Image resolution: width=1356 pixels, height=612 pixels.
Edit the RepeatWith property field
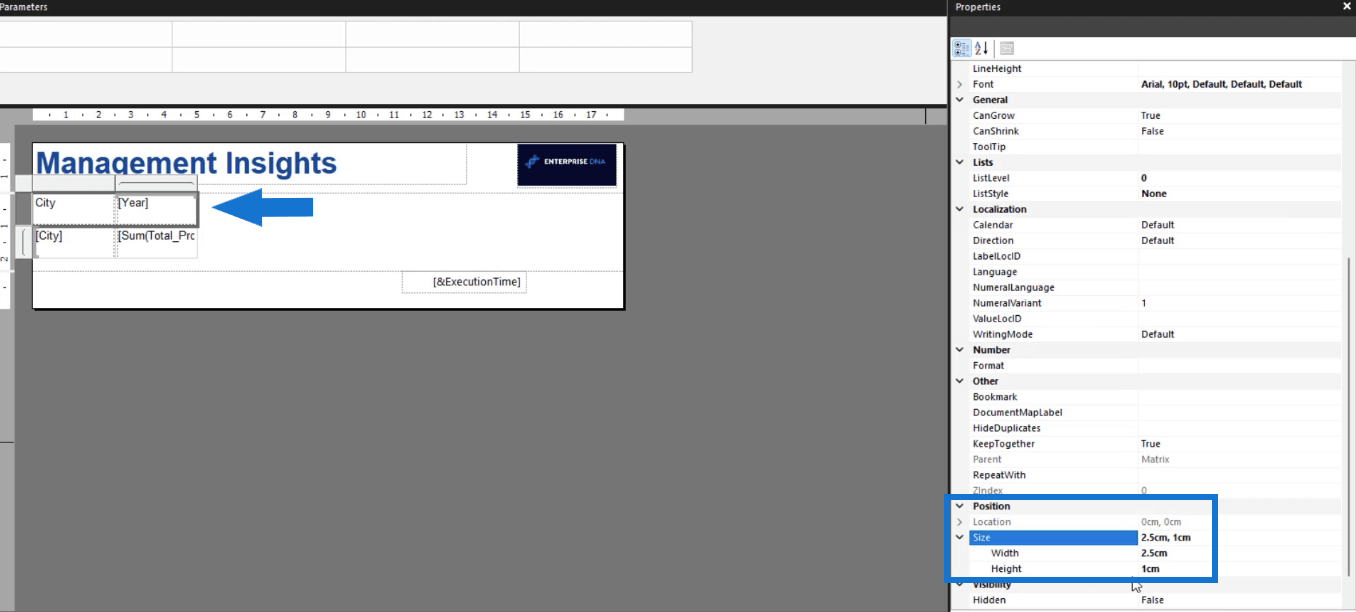coord(1240,475)
